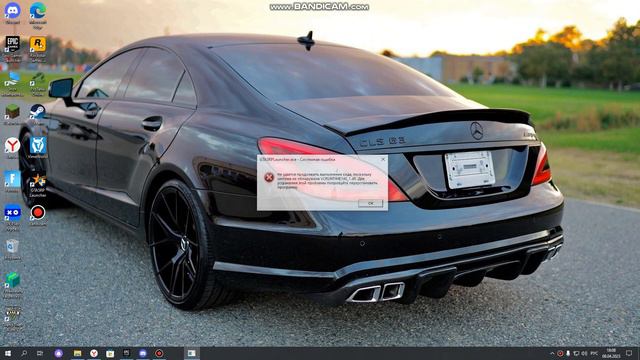Open taskbar search magnifier

coord(24,353)
